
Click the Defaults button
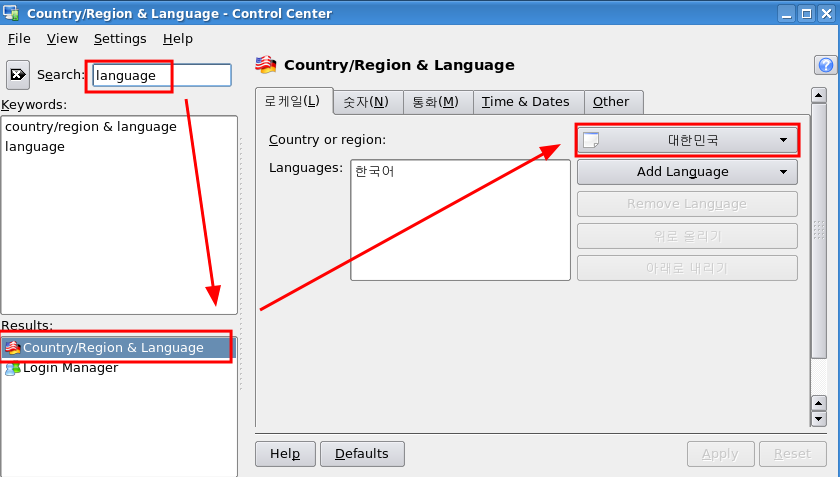click(362, 454)
